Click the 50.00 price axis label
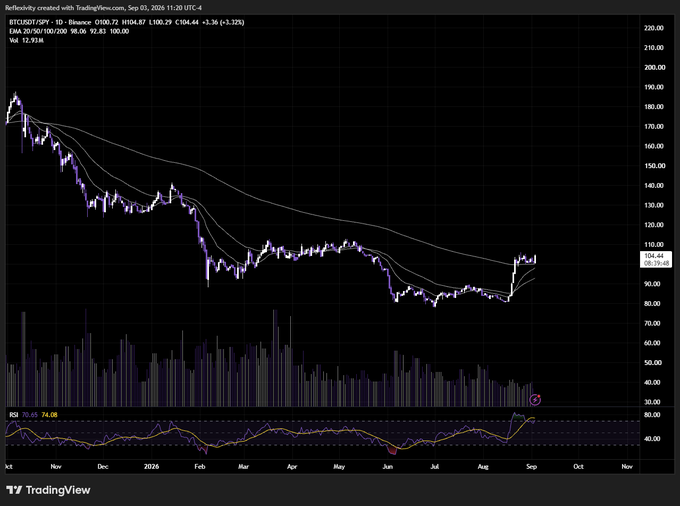Image resolution: width=680 pixels, height=506 pixels. point(653,362)
